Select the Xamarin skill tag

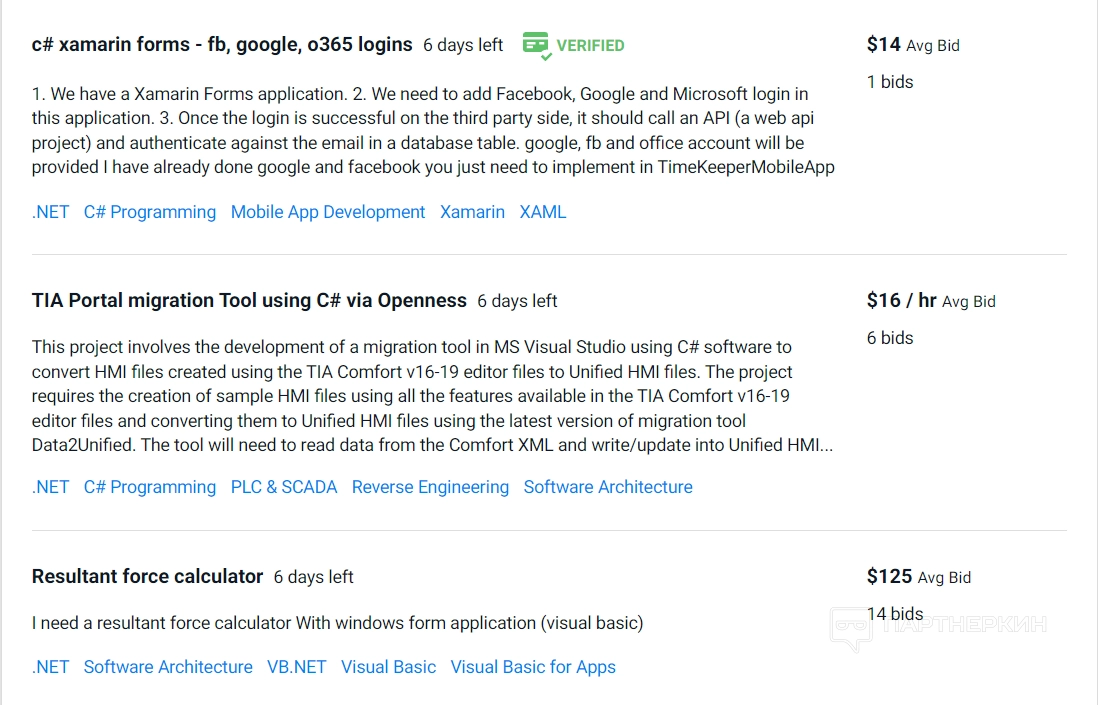pos(472,212)
